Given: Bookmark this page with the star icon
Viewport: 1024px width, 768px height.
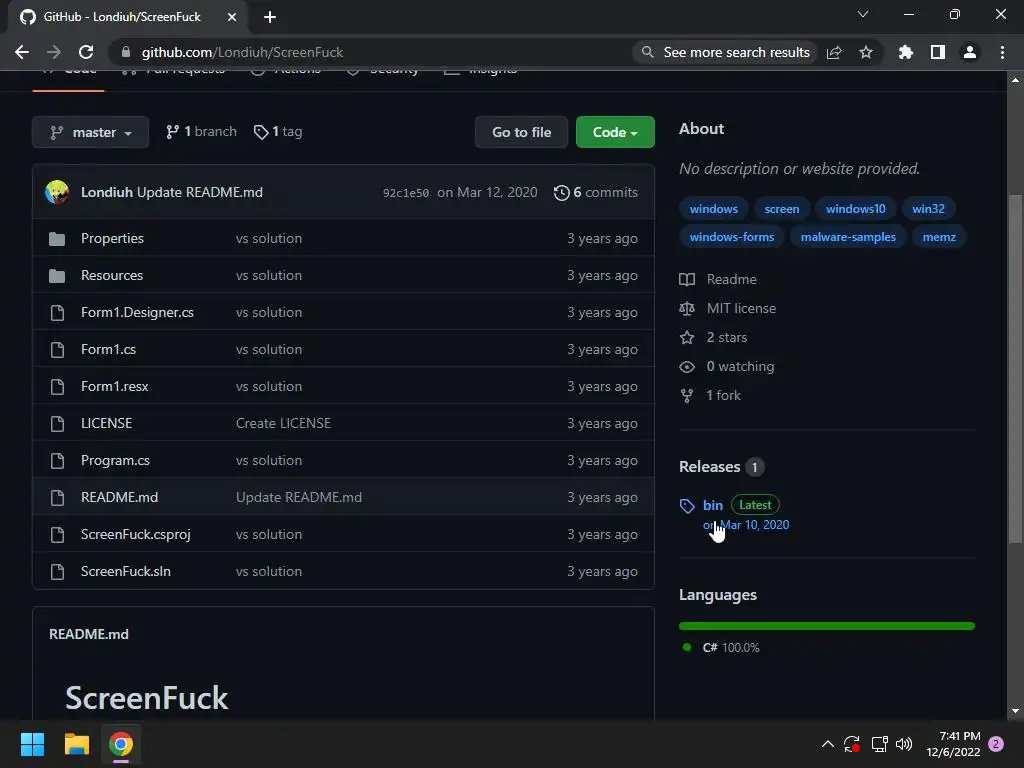Looking at the screenshot, I should pyautogui.click(x=866, y=52).
